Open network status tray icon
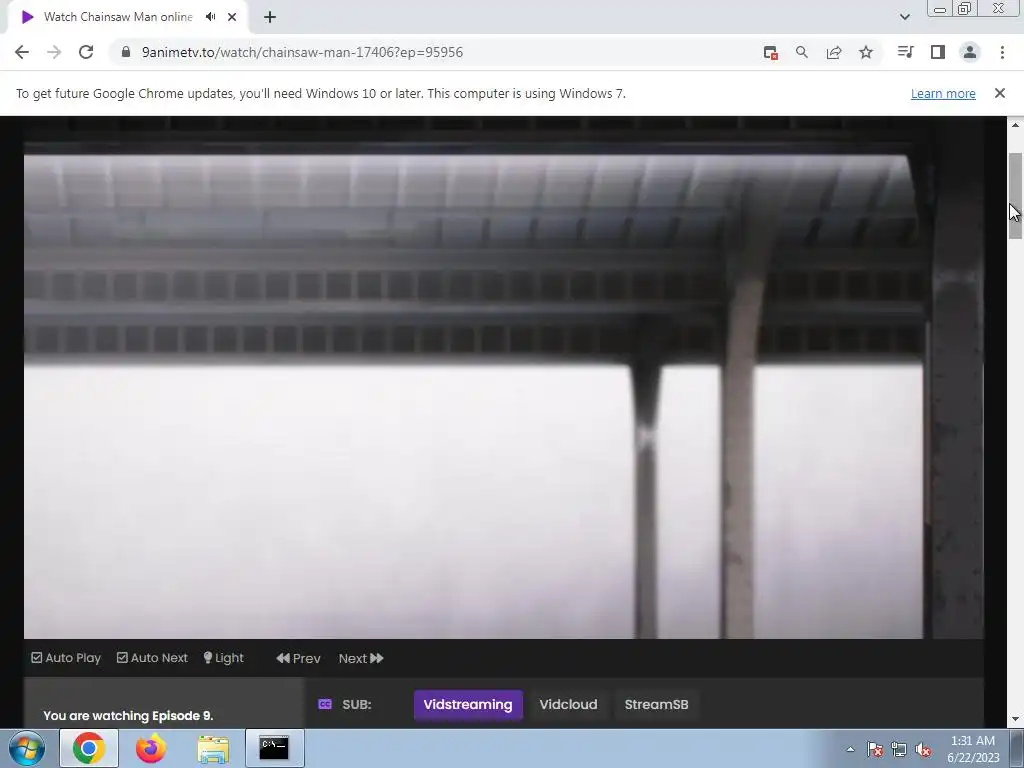Viewport: 1024px width, 768px height. pyautogui.click(x=899, y=750)
